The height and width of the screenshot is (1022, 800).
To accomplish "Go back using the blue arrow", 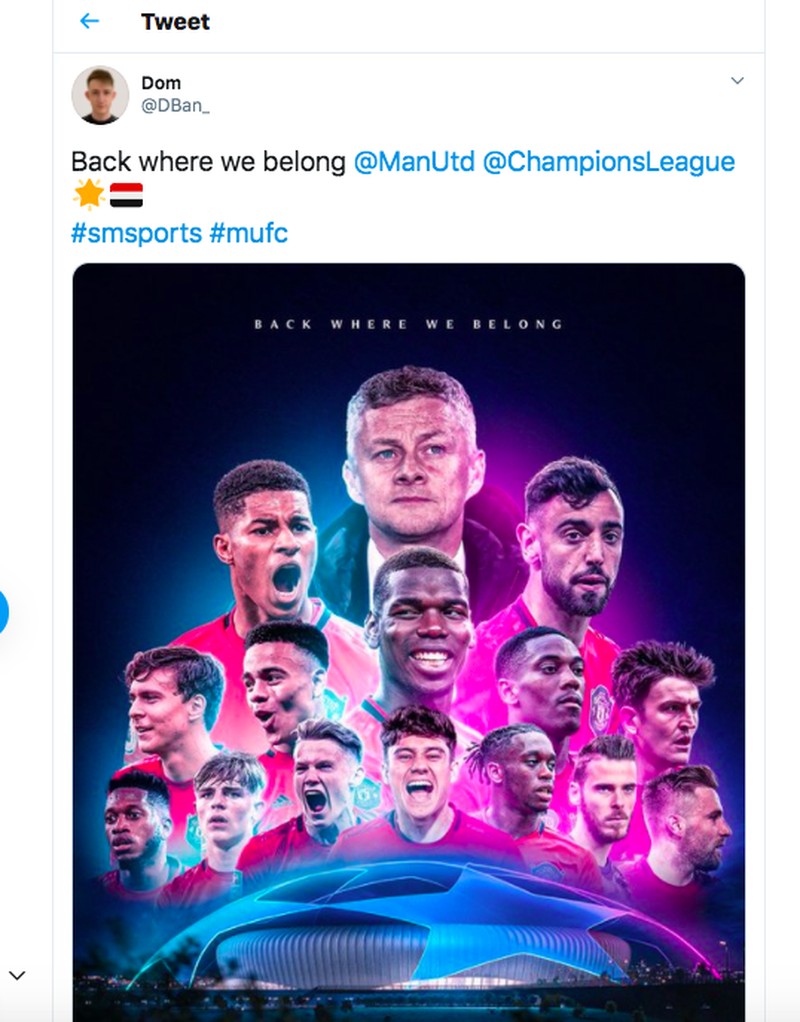I will tap(90, 21).
